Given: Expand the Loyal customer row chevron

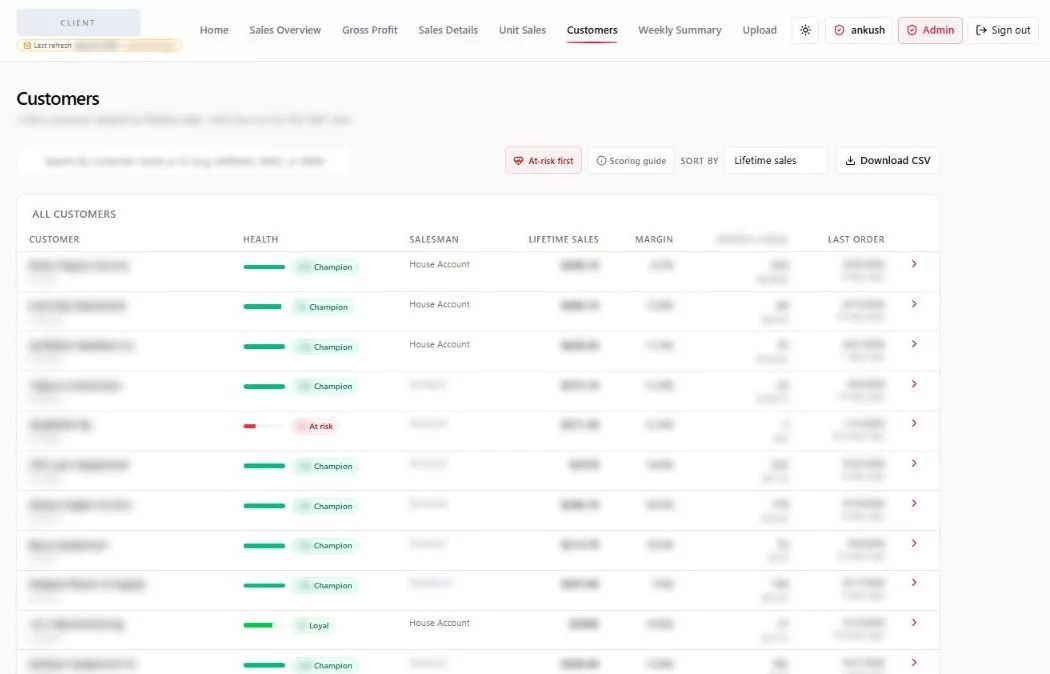Looking at the screenshot, I should point(914,623).
